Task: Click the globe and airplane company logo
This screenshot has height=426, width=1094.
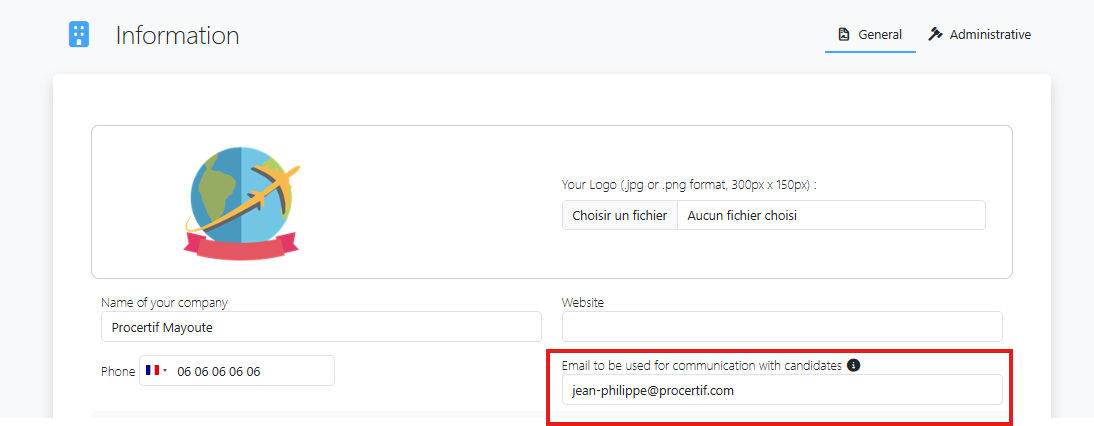Action: [x=241, y=202]
